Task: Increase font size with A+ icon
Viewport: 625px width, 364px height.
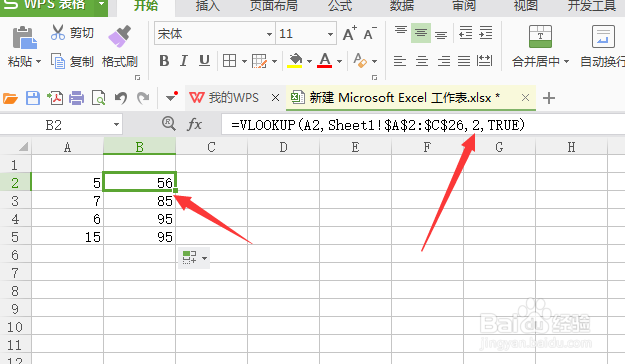Action: [350, 33]
